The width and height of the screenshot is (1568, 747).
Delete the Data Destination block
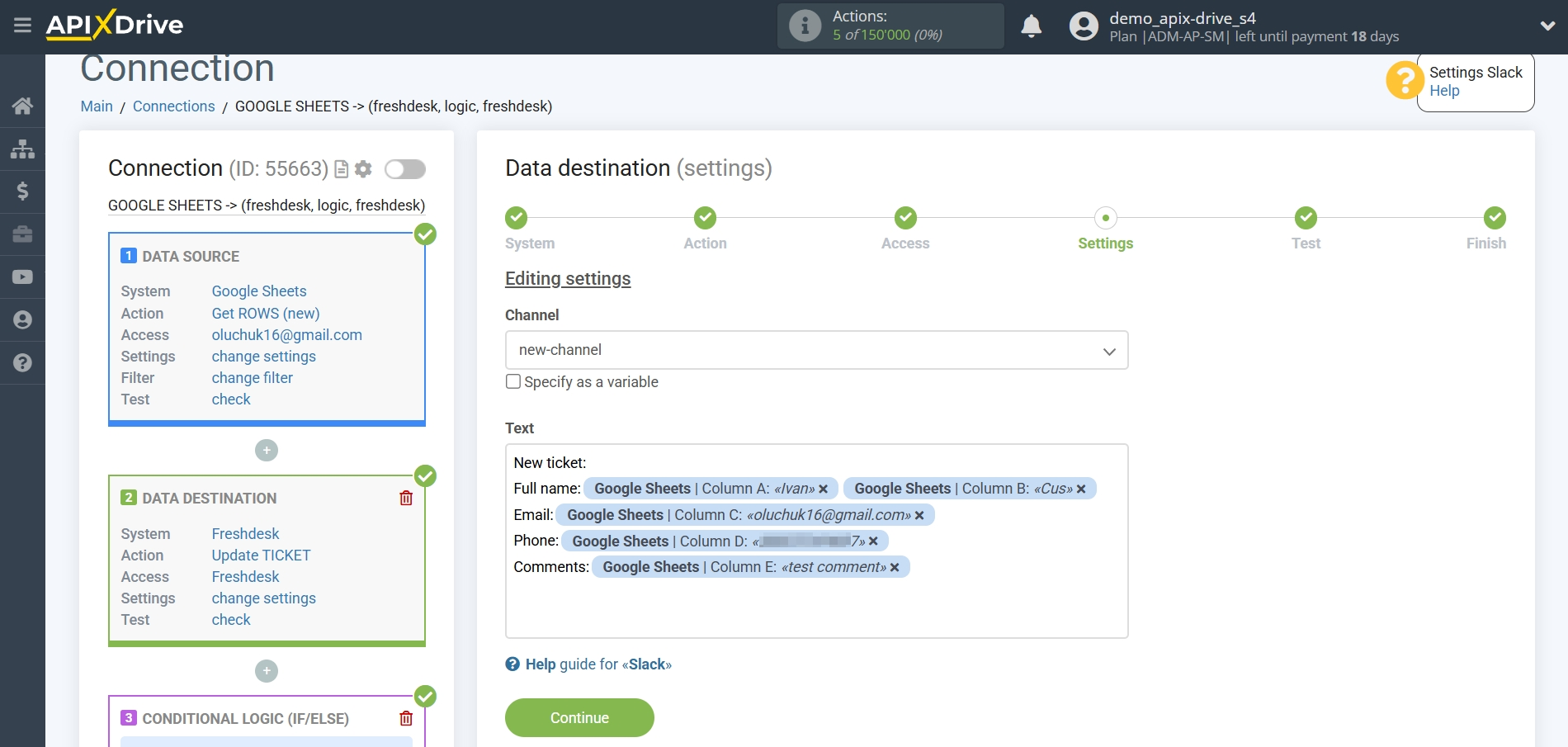[406, 498]
